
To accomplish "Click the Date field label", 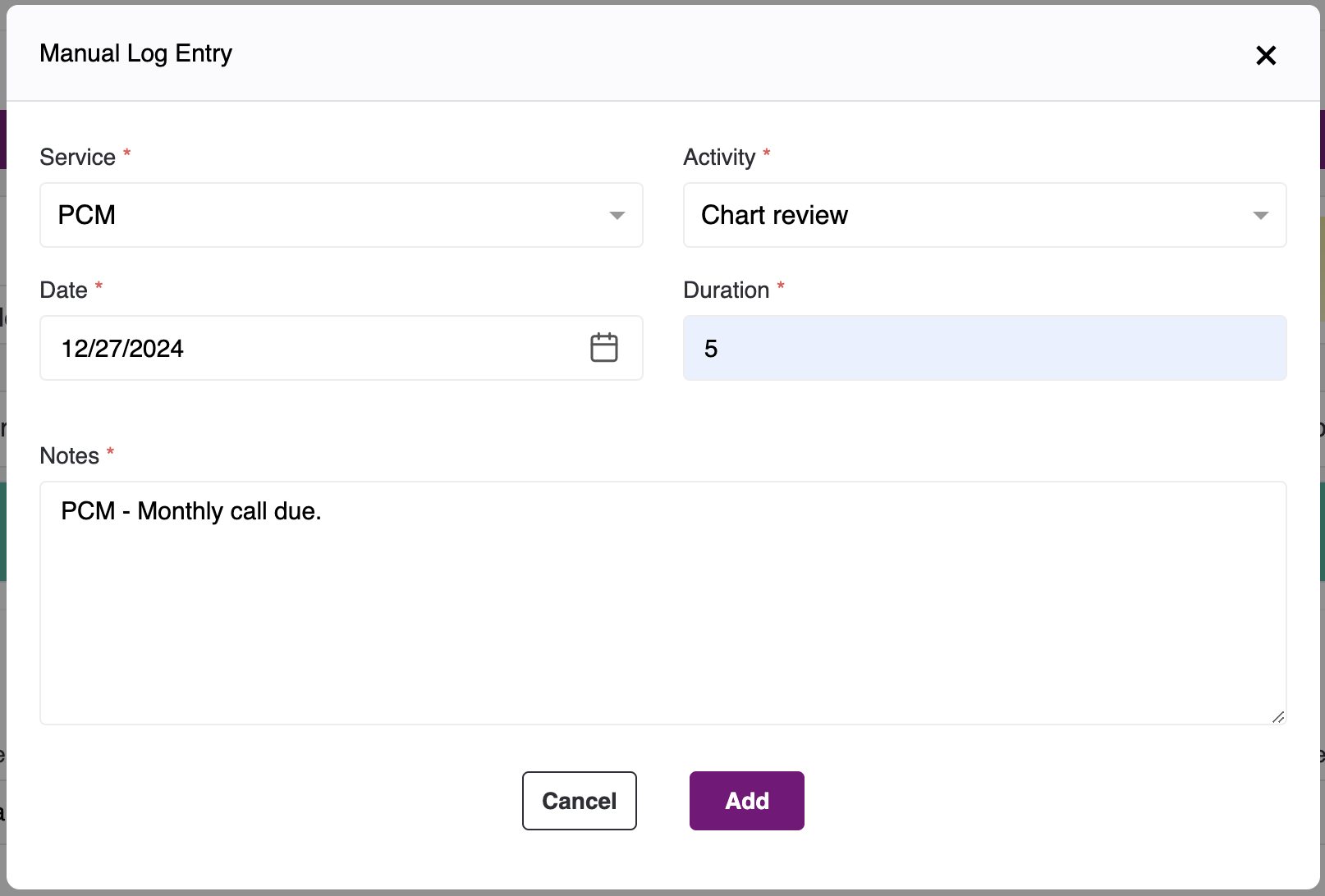I will [x=63, y=290].
